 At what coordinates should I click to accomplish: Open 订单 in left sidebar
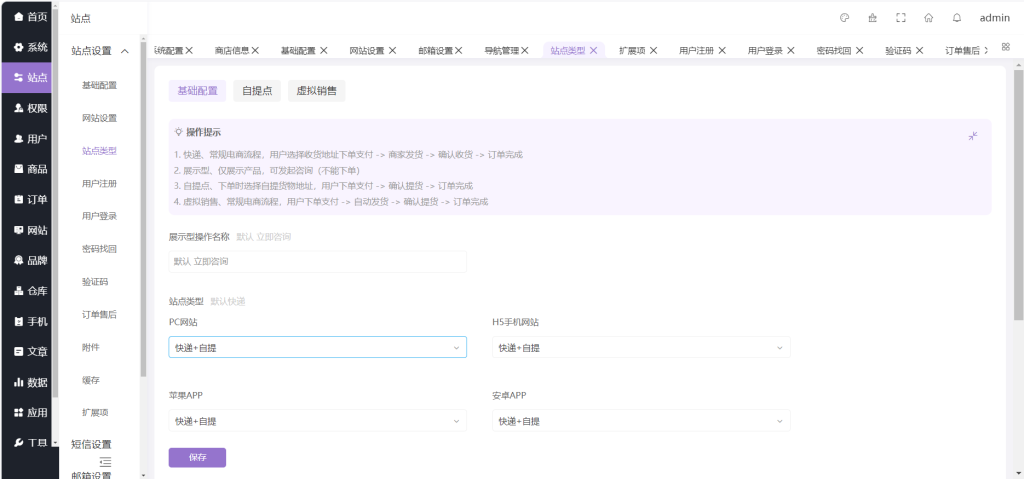tap(30, 199)
